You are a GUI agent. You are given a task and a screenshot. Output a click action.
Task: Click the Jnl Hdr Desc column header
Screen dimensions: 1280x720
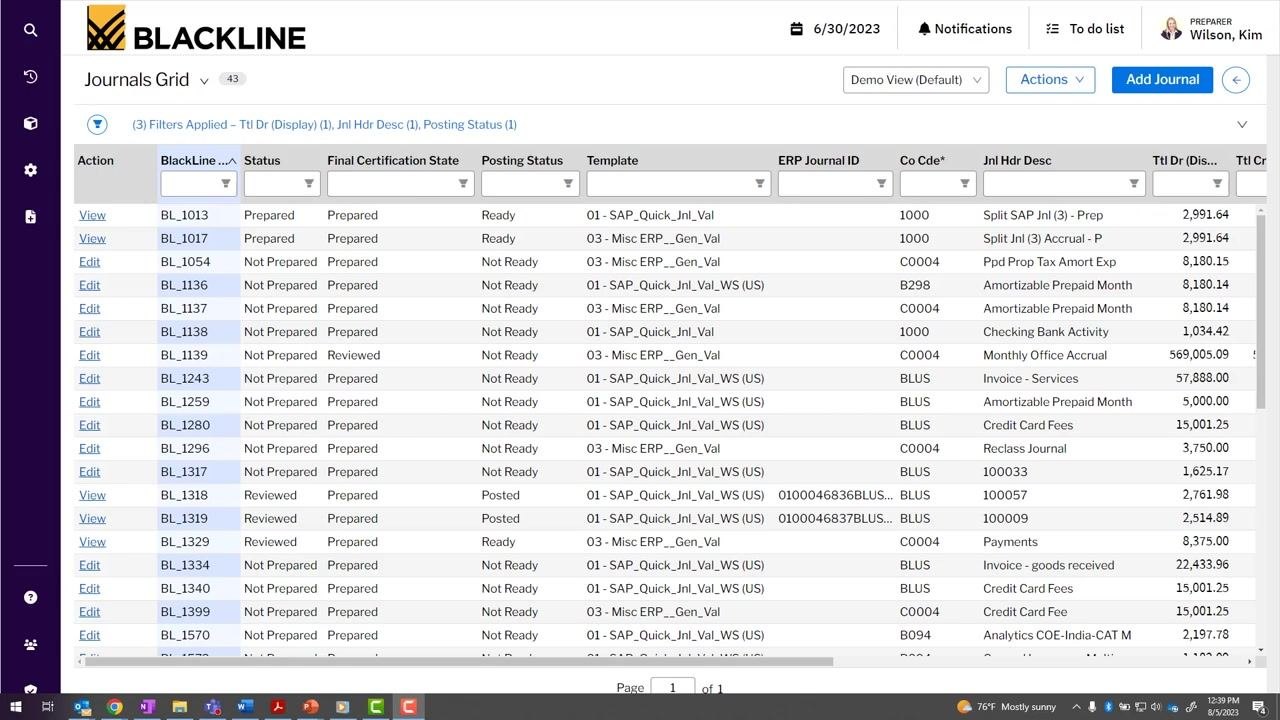tap(1017, 160)
